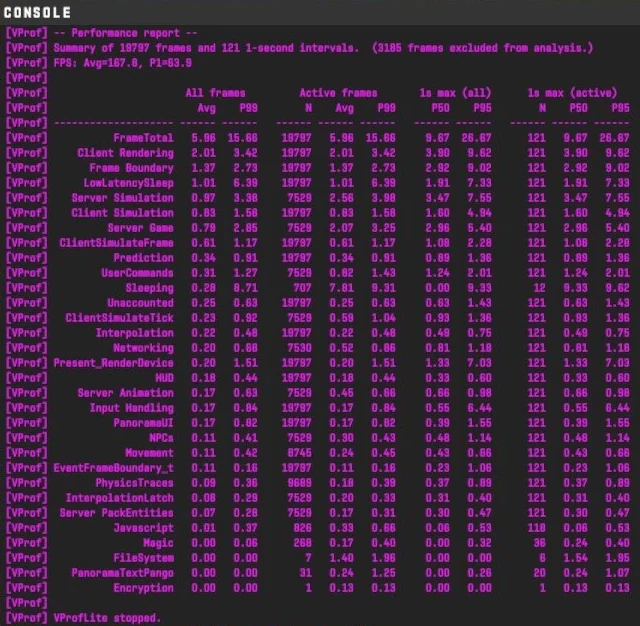Select the Encryption row label
The image size is (640, 626).
tap(143, 588)
